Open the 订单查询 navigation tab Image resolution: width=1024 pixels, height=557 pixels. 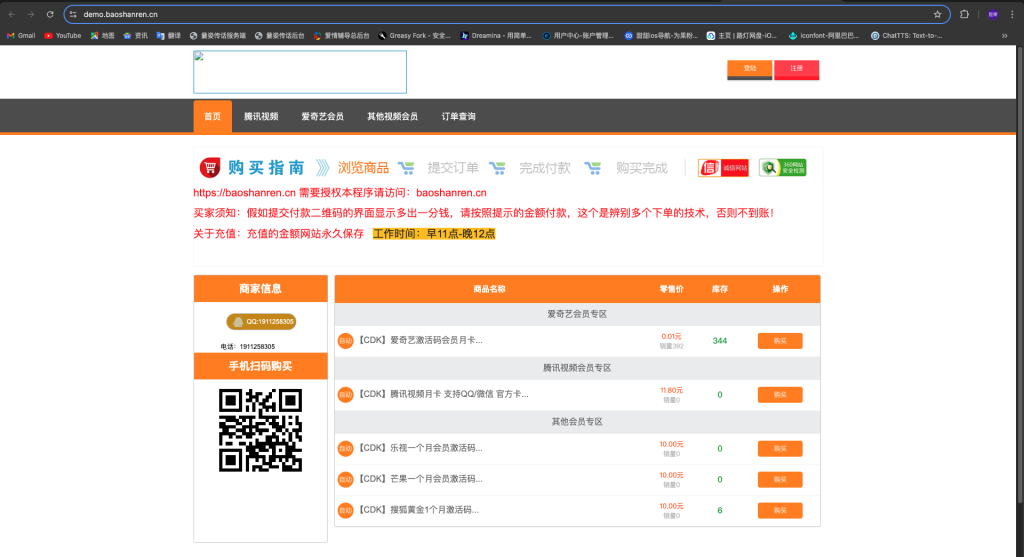pos(458,116)
